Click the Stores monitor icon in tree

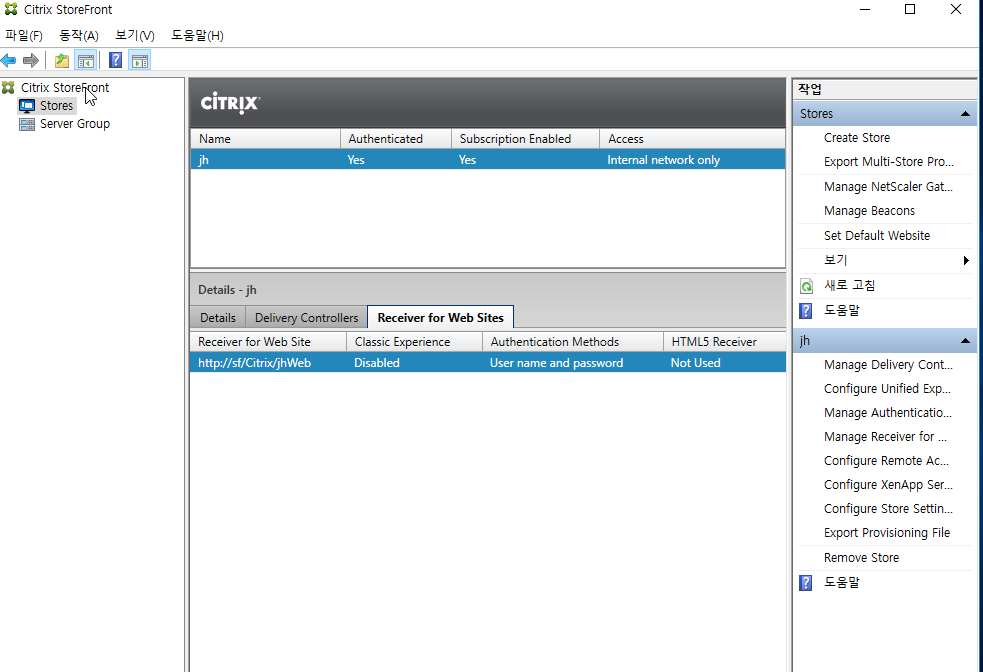(27, 105)
